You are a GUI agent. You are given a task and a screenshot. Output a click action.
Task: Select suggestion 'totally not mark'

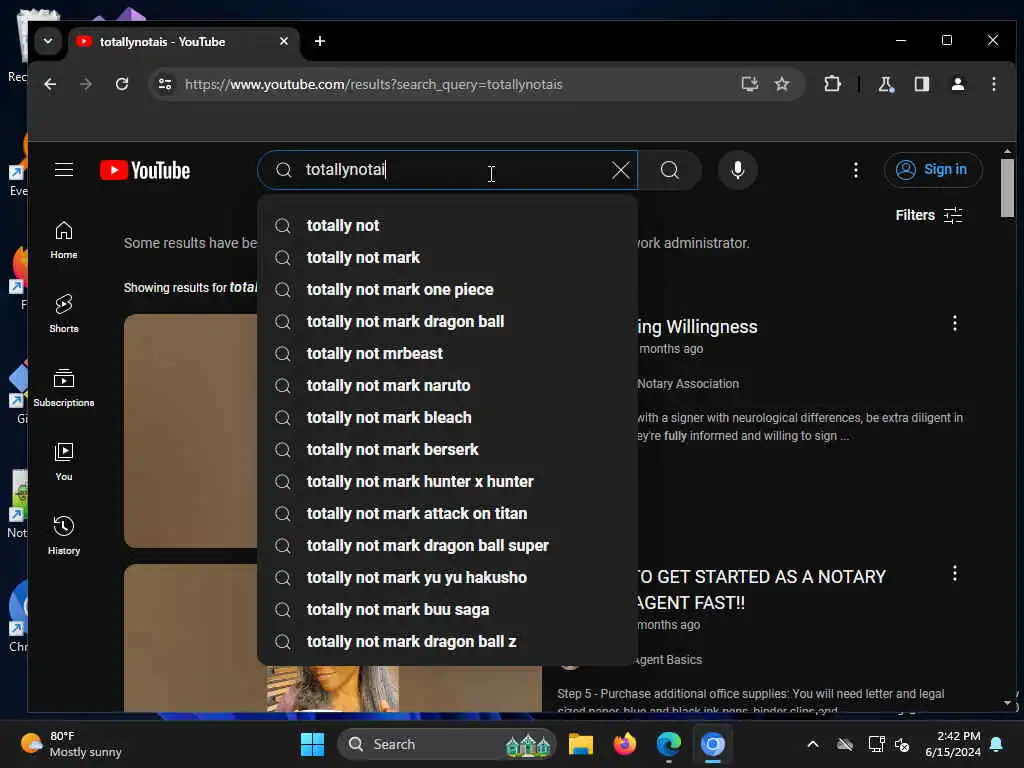click(x=447, y=257)
